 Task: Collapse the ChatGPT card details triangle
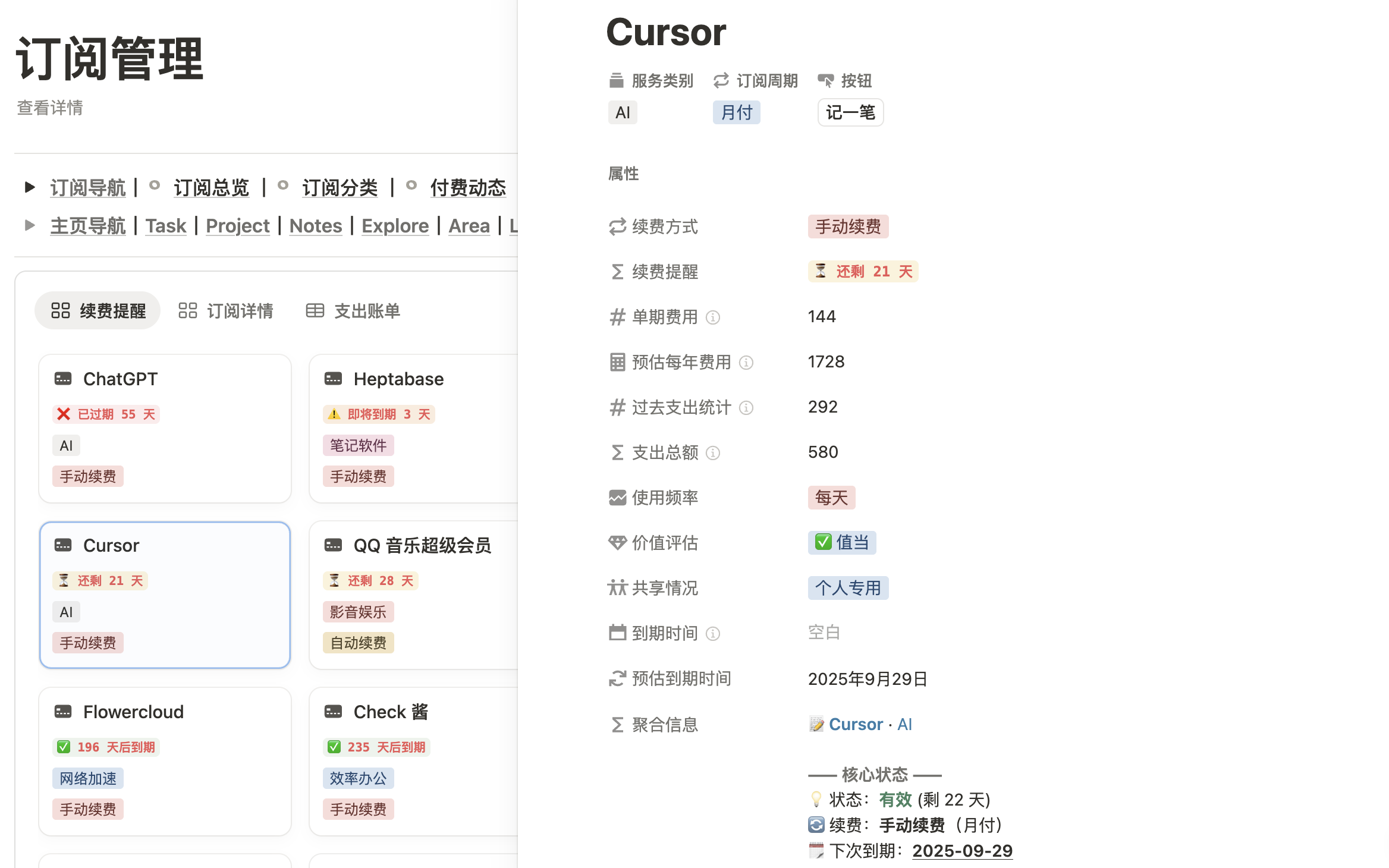(65, 379)
